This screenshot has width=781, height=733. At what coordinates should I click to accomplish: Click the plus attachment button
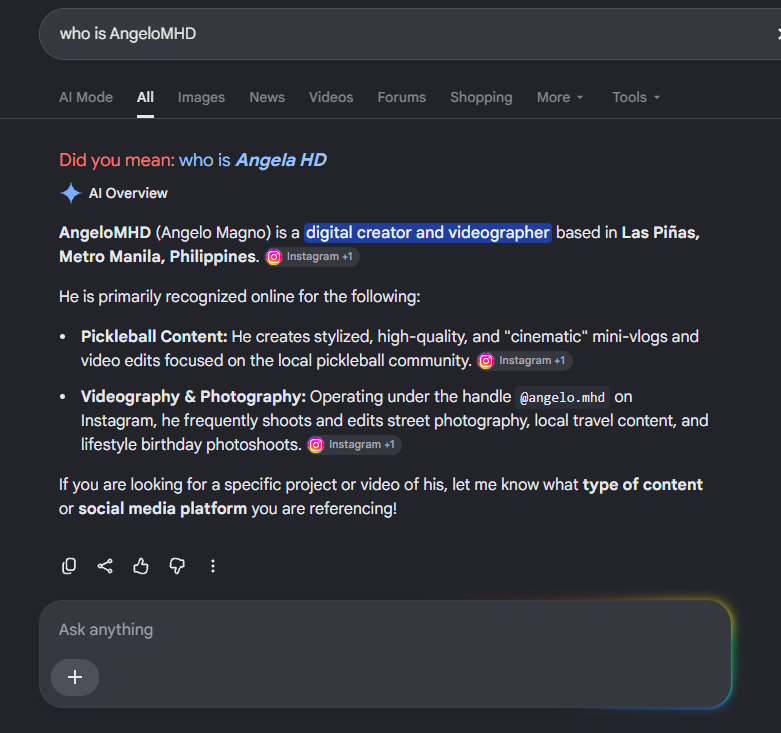(x=75, y=677)
